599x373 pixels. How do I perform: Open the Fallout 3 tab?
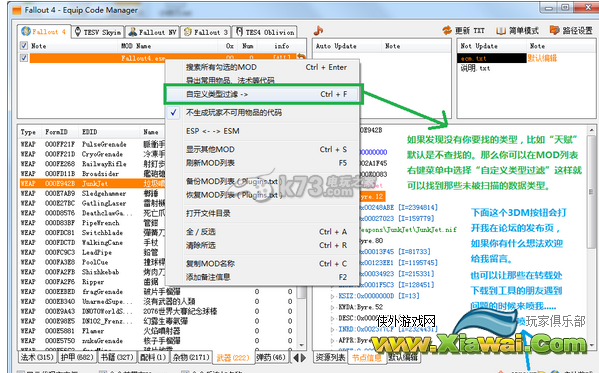(206, 32)
